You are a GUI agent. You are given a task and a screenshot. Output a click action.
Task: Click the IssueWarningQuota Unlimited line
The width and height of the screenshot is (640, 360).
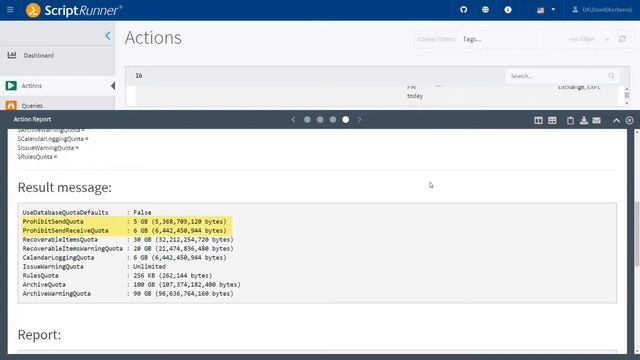pos(94,267)
